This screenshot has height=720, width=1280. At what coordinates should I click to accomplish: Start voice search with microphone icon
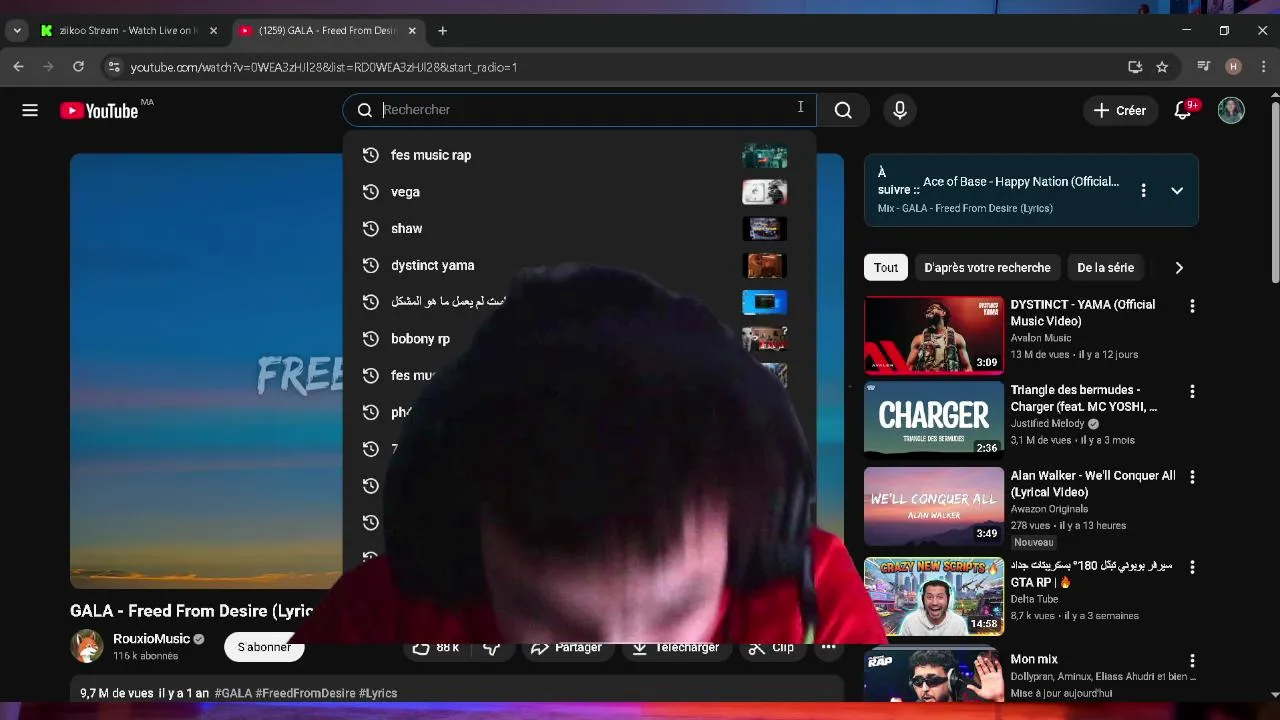pos(900,110)
